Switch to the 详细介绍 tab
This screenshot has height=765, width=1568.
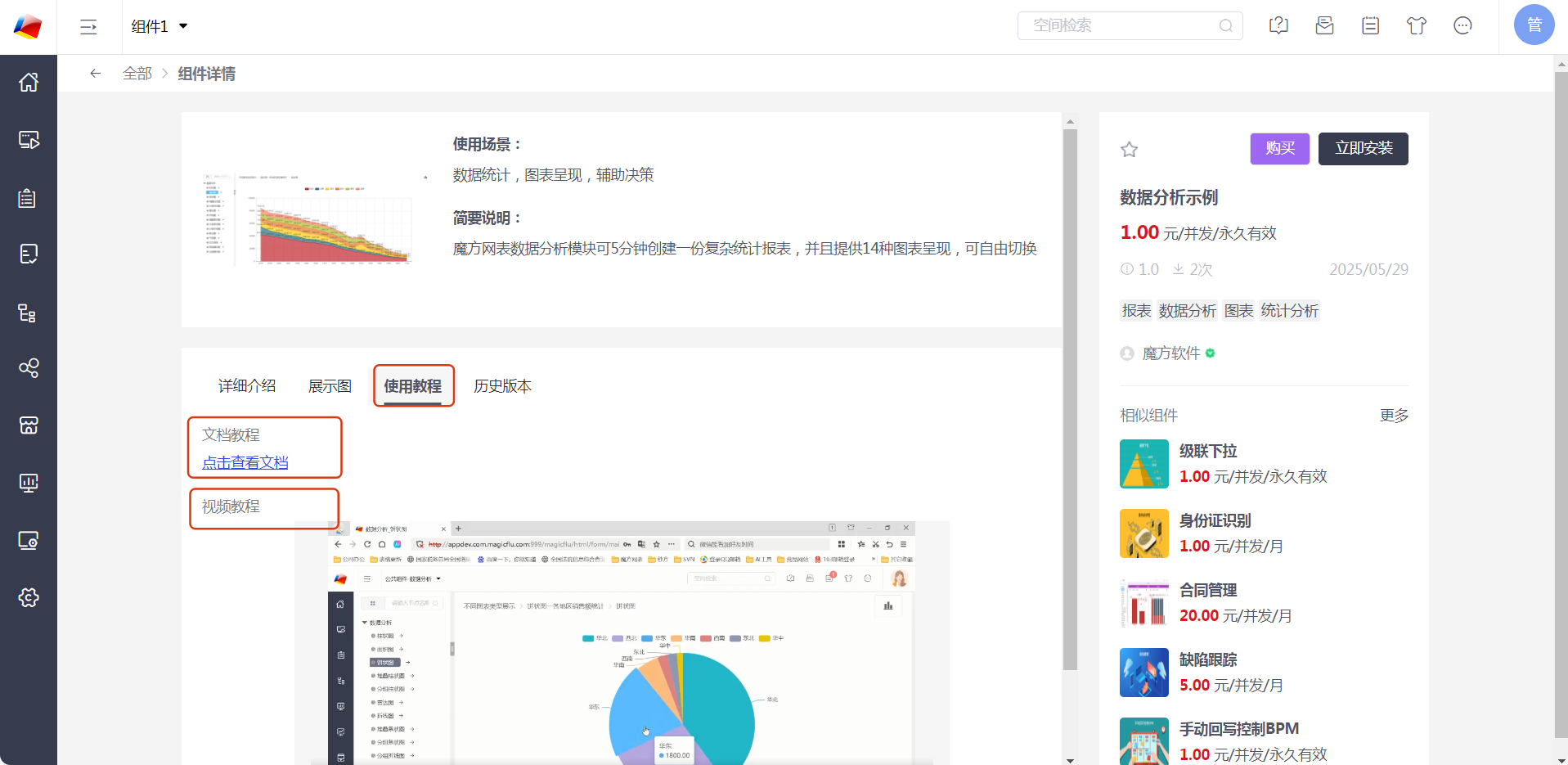247,386
